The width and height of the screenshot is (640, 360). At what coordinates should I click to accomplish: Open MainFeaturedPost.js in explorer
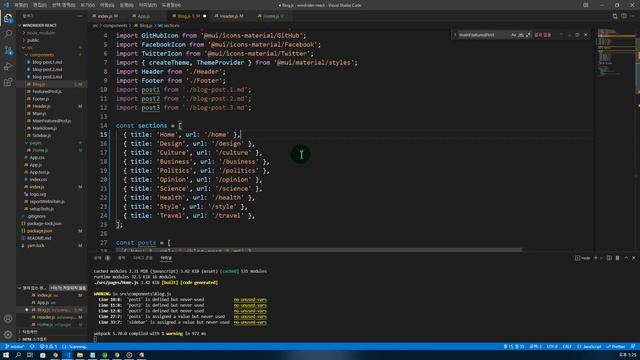pos(51,121)
